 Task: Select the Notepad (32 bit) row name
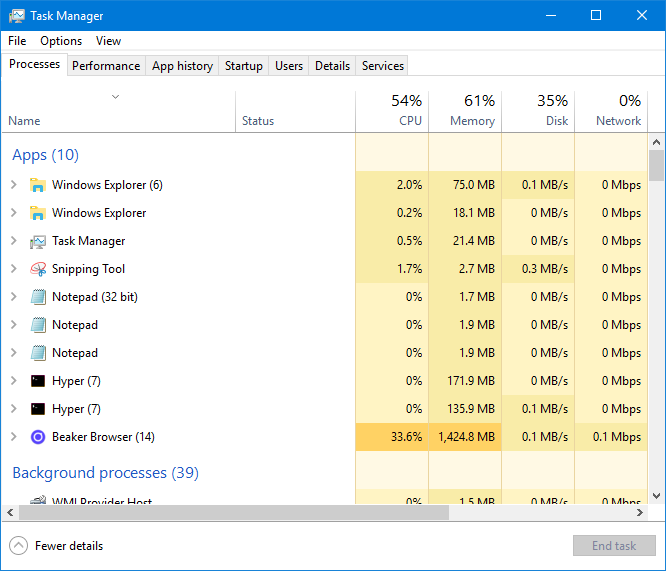95,297
